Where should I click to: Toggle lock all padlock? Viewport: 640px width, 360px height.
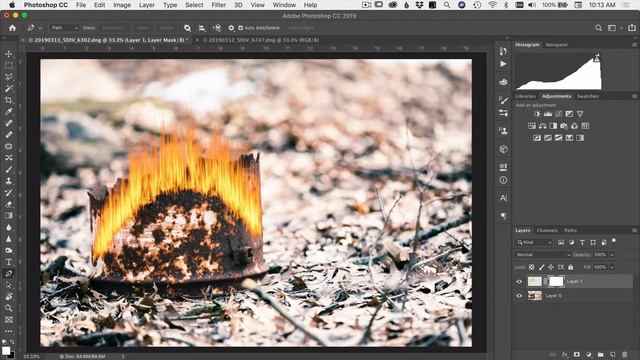coord(571,267)
